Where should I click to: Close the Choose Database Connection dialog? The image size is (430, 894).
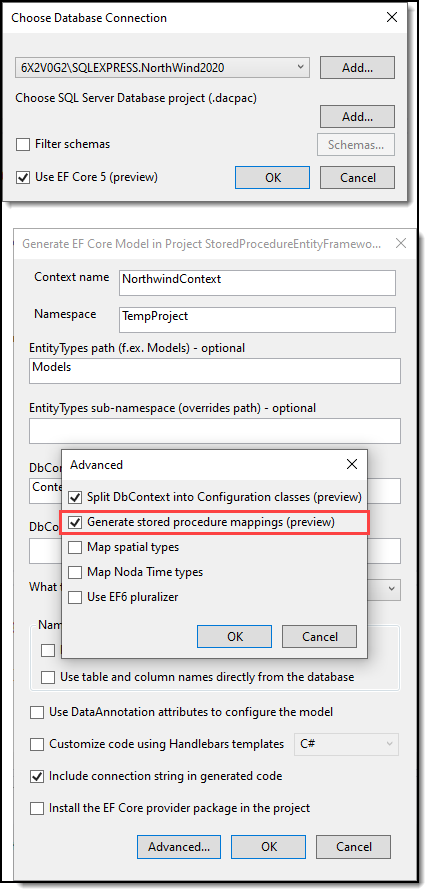392,18
